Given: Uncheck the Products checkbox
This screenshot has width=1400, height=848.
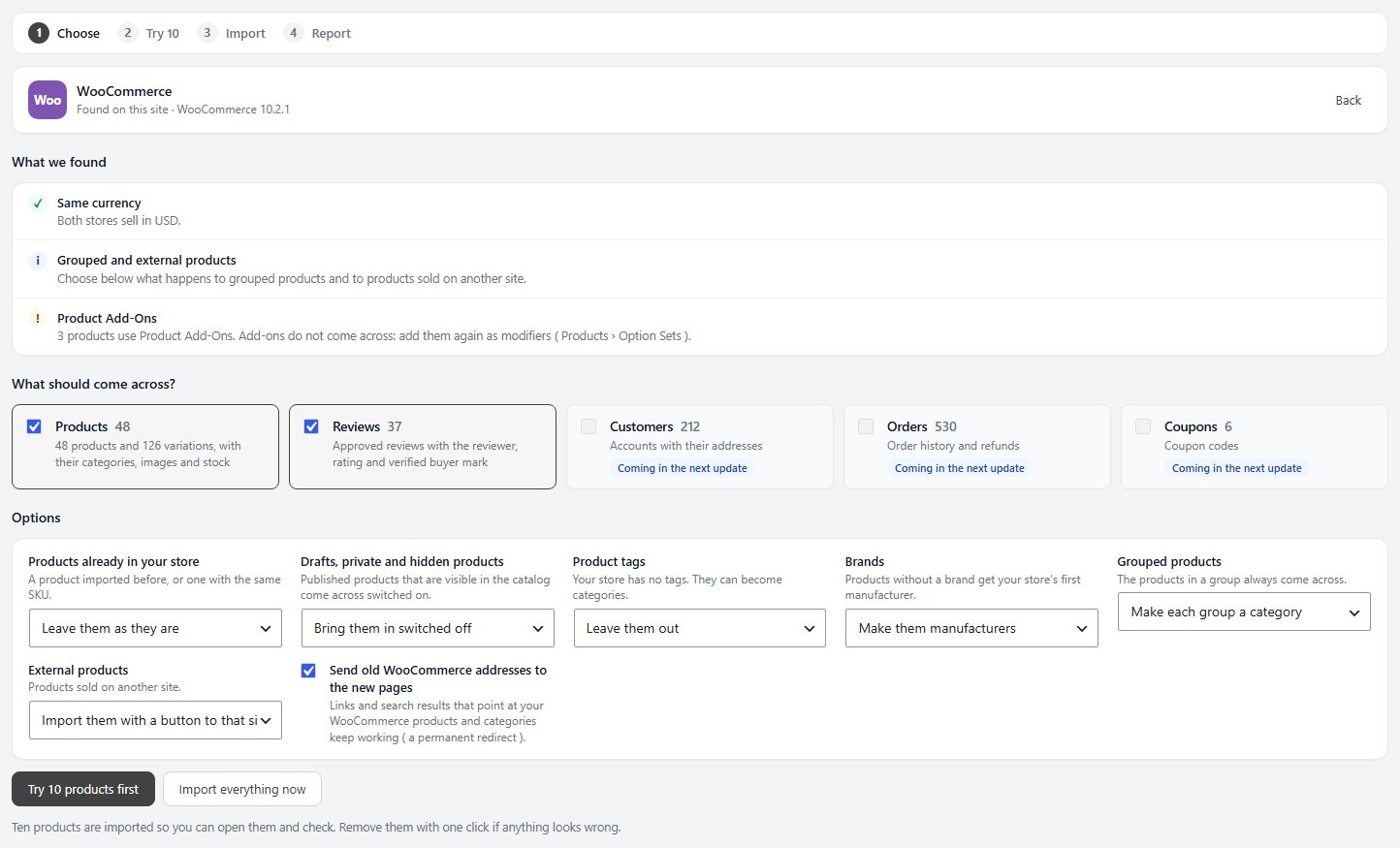Looking at the screenshot, I should click(x=34, y=426).
